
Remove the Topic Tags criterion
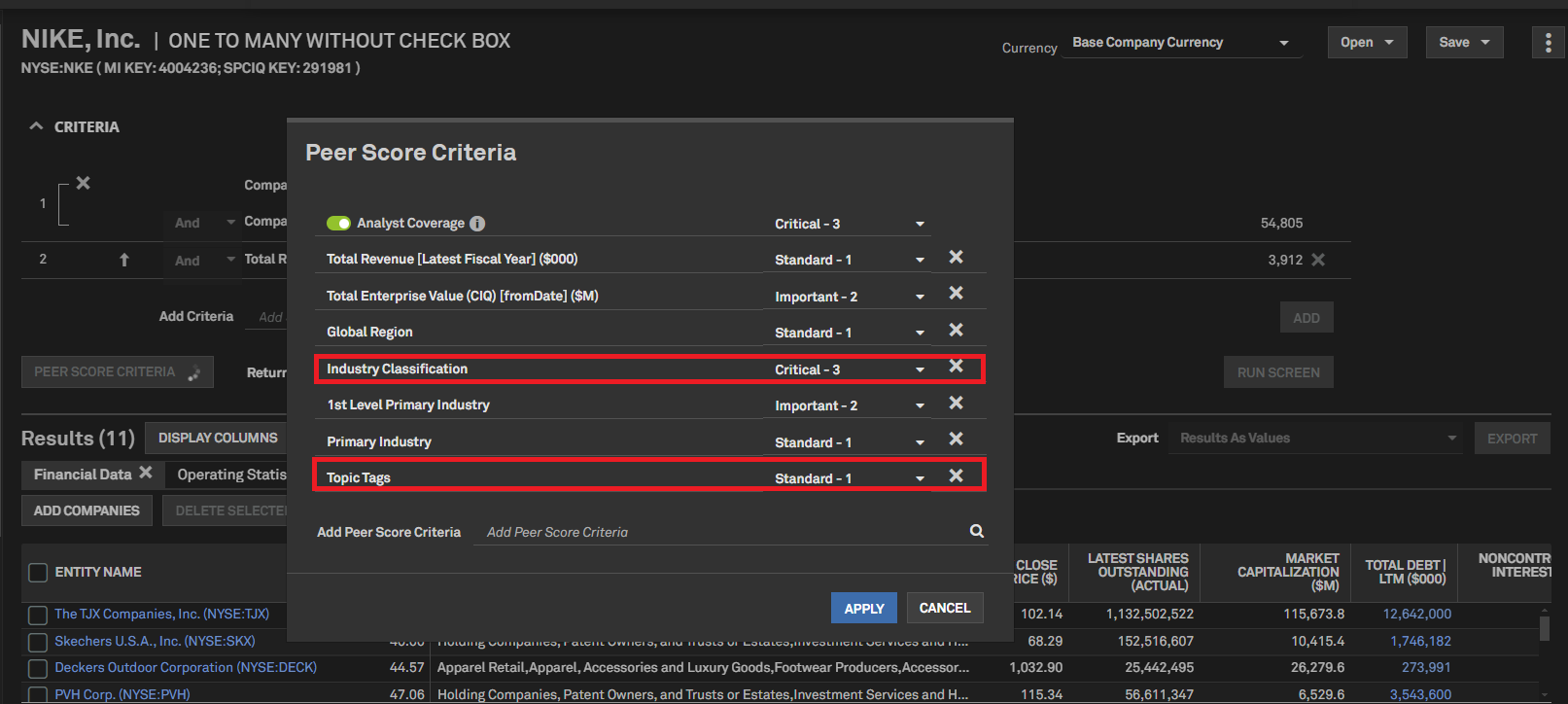tap(956, 475)
